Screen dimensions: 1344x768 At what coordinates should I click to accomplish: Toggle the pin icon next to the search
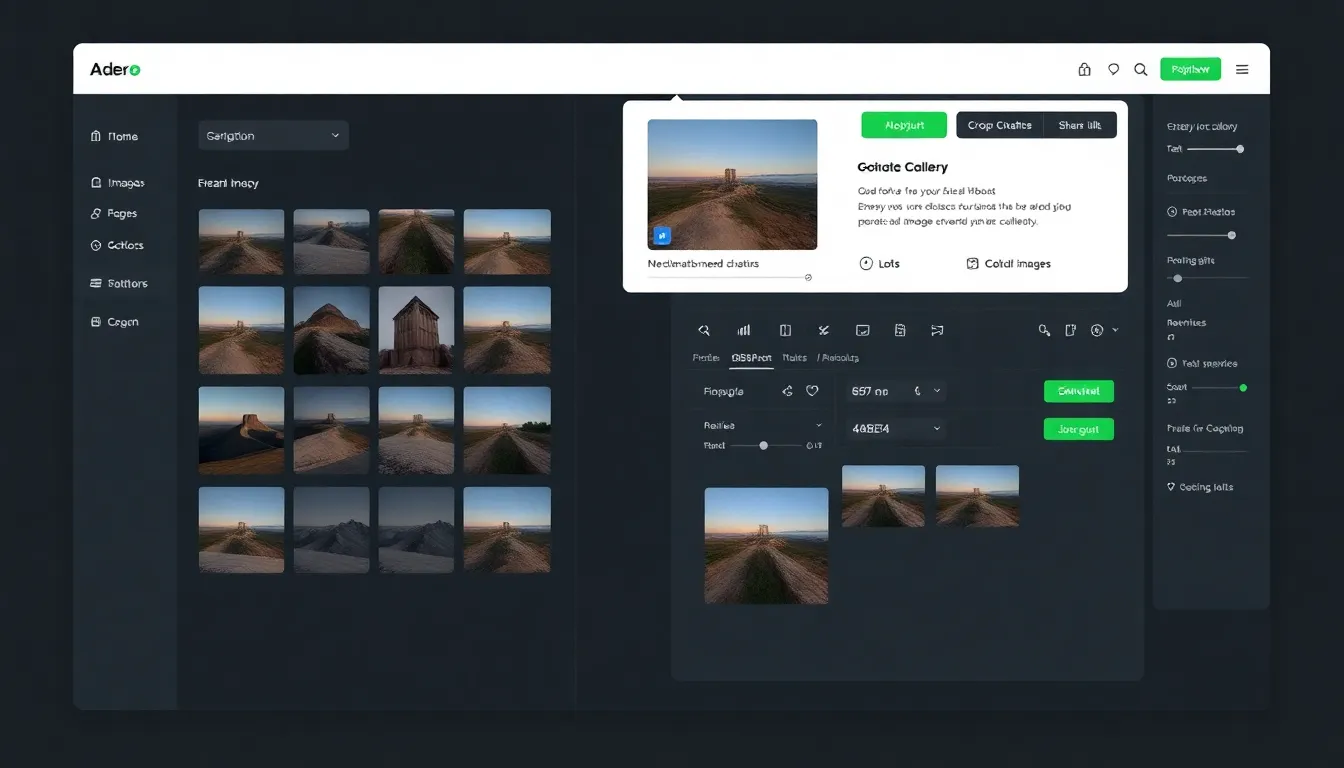1113,69
